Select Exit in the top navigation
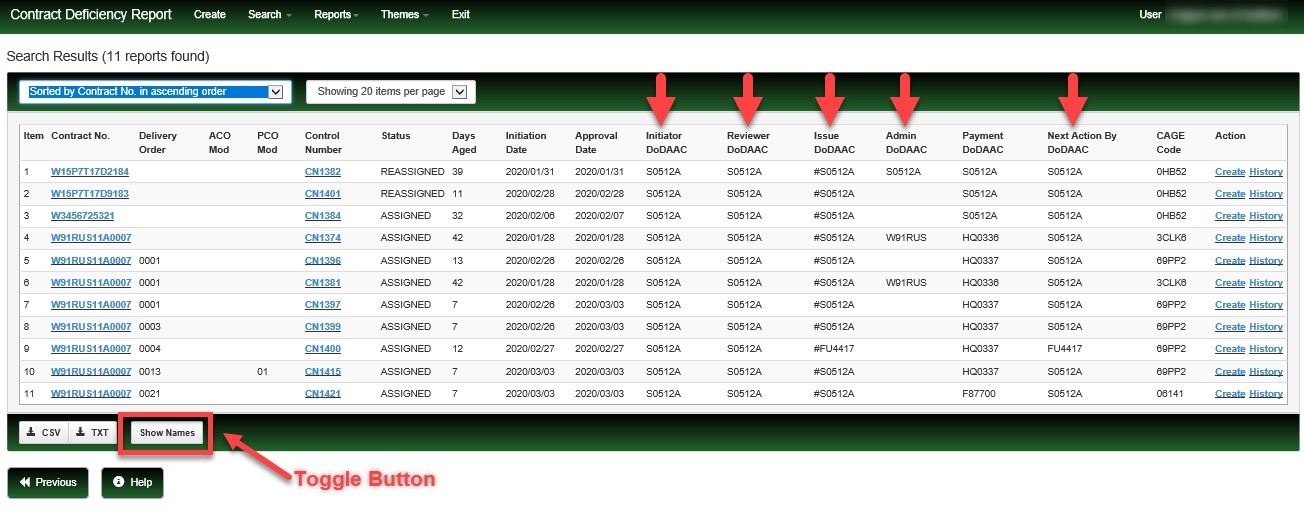The image size is (1304, 530). coord(460,15)
